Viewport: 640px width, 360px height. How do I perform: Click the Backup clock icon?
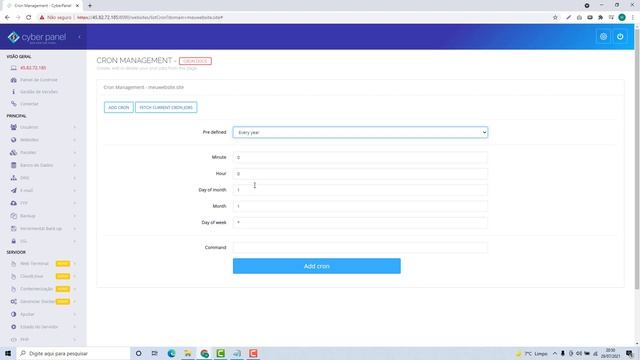click(13, 216)
